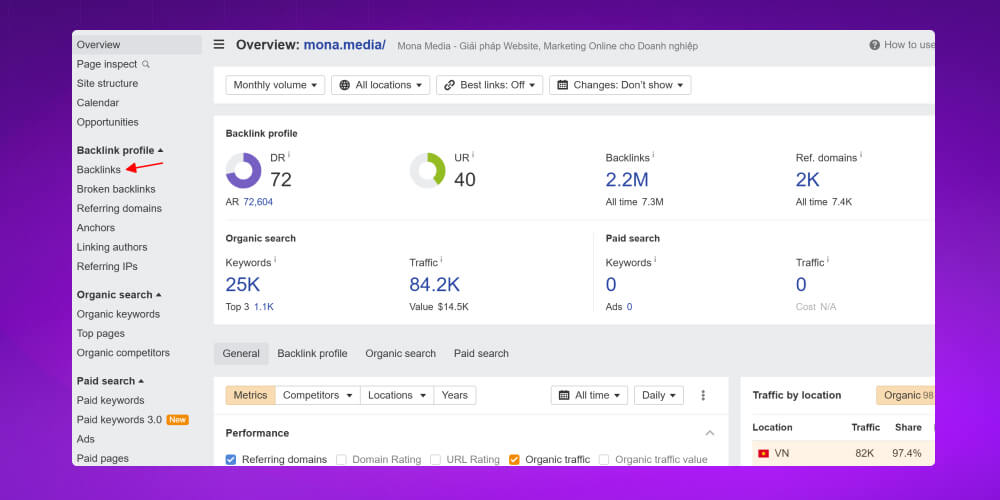Click the 2.2M backlinks value

(627, 180)
